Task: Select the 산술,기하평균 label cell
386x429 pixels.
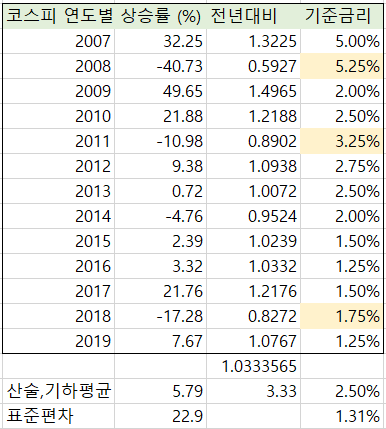Action: 59,391
